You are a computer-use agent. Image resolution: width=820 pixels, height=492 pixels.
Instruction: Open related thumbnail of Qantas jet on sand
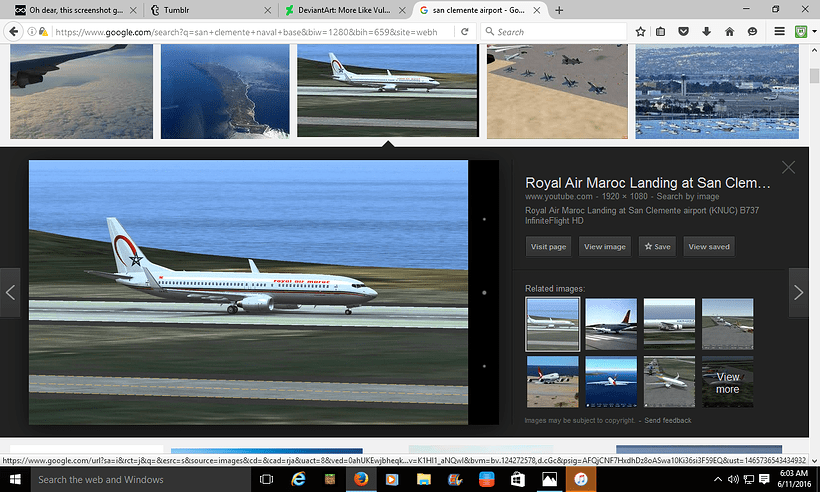click(552, 382)
